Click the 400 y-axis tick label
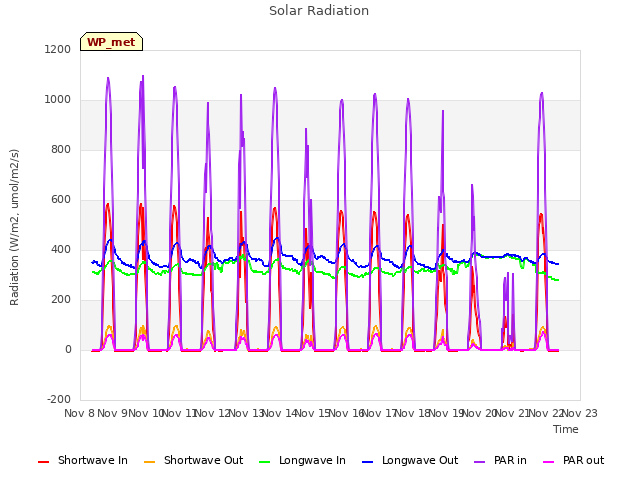Image resolution: width=640 pixels, height=480 pixels. click(x=61, y=249)
